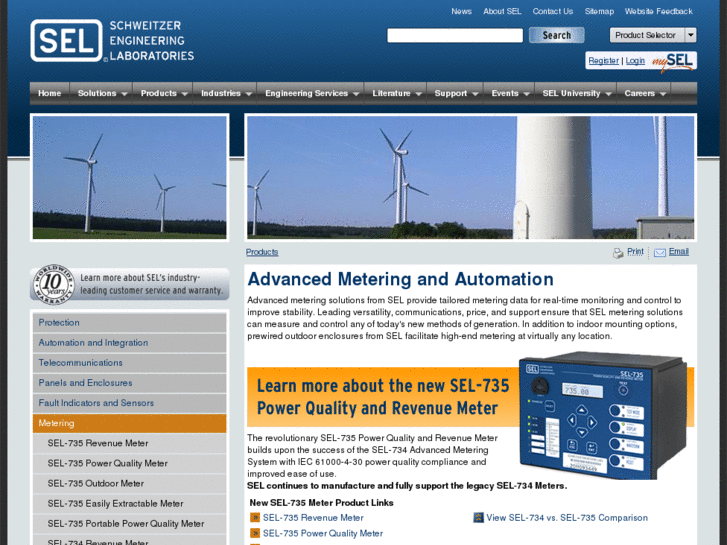Click the Search button
The image size is (727, 545).
pos(556,35)
